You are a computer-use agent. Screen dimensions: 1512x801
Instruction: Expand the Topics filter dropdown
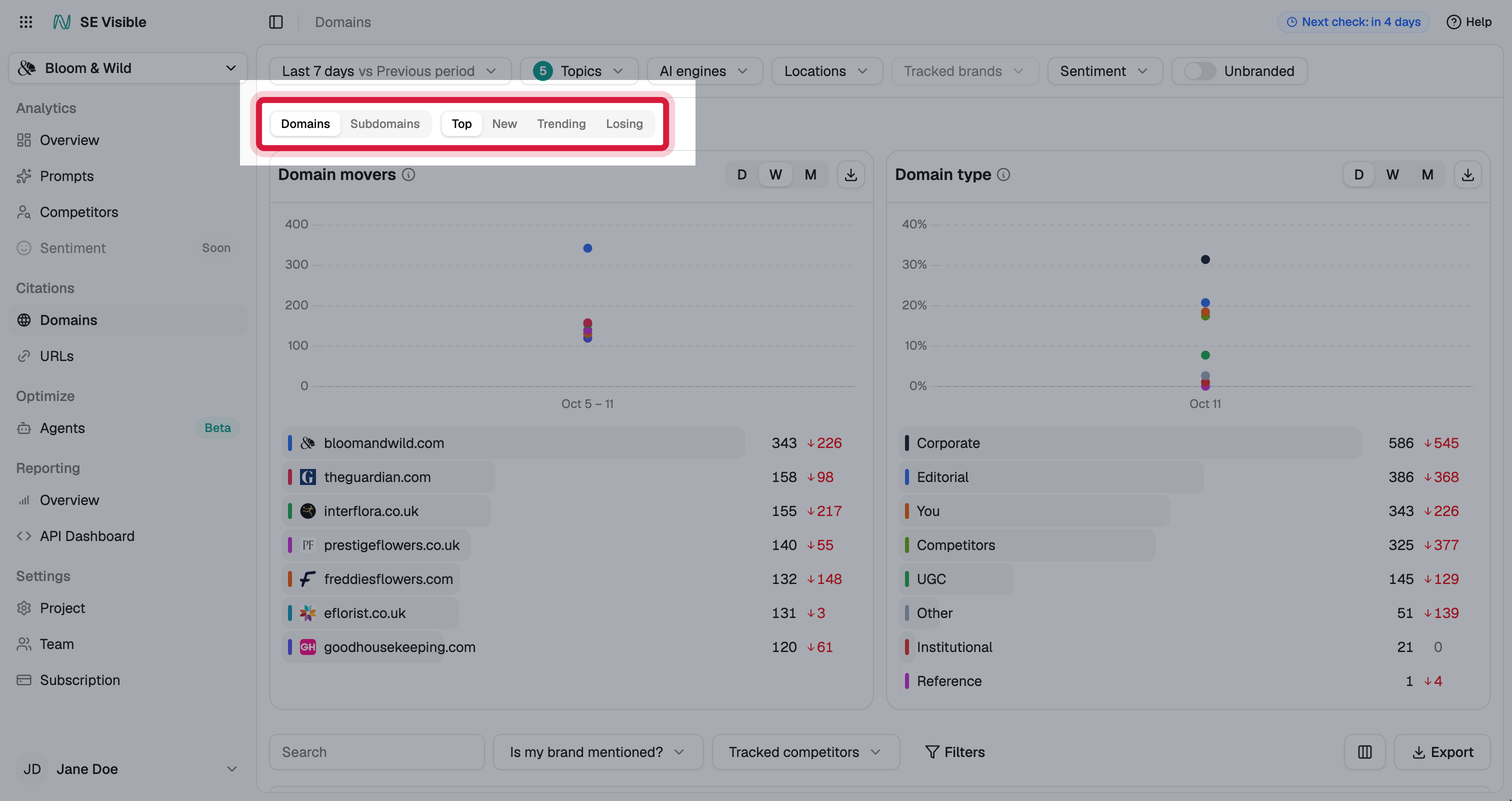[x=578, y=71]
